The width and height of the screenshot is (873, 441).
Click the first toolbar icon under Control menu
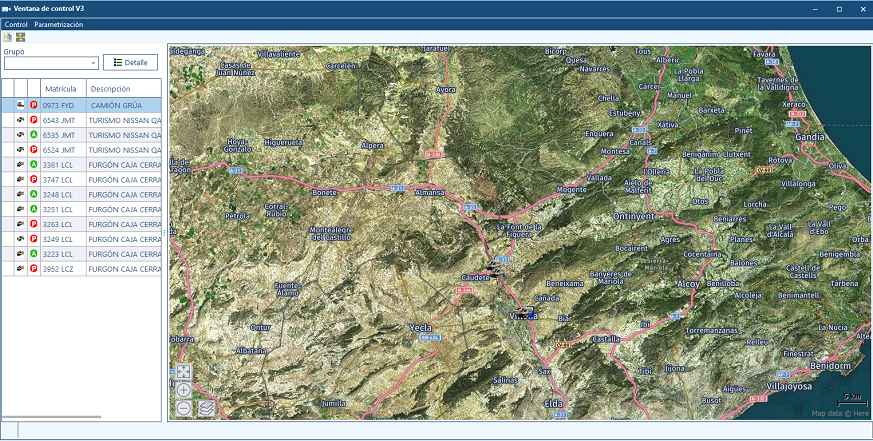[8, 37]
